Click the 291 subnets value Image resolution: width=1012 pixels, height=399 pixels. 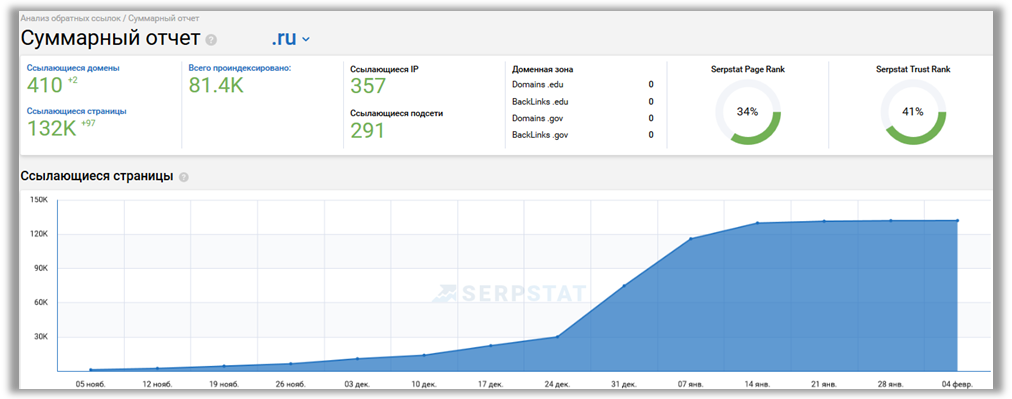pos(367,130)
